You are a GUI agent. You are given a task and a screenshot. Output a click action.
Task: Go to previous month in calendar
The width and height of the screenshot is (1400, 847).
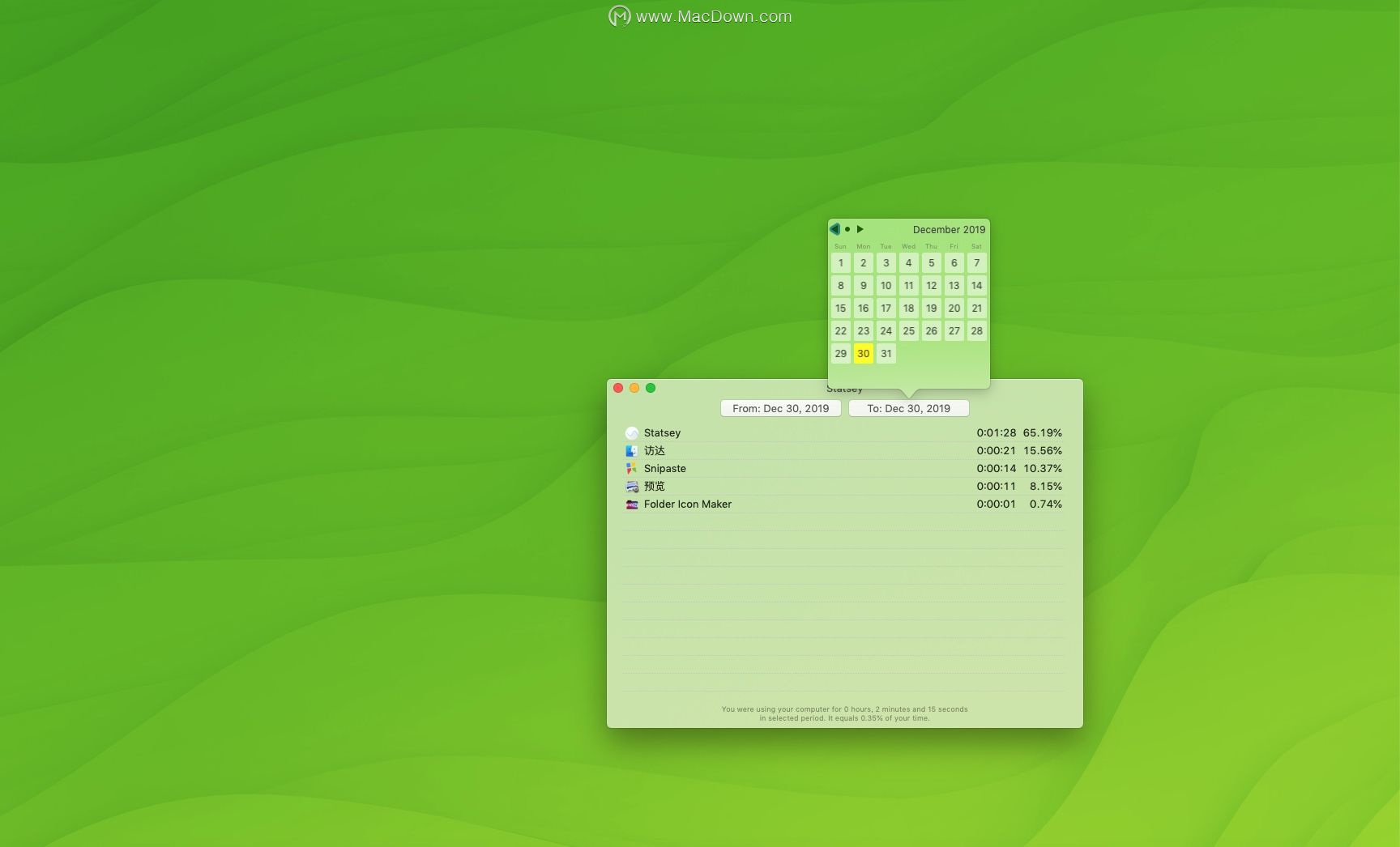click(x=834, y=229)
